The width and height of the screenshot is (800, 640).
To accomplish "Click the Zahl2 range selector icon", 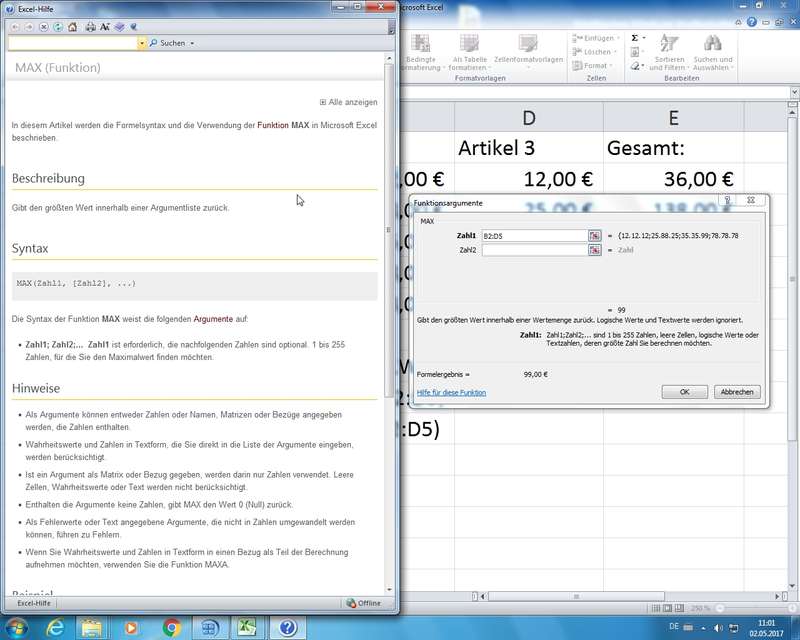I will 594,250.
